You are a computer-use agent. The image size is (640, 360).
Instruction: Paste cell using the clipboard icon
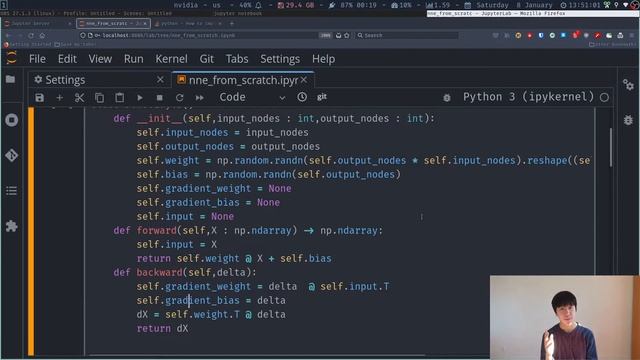point(119,98)
